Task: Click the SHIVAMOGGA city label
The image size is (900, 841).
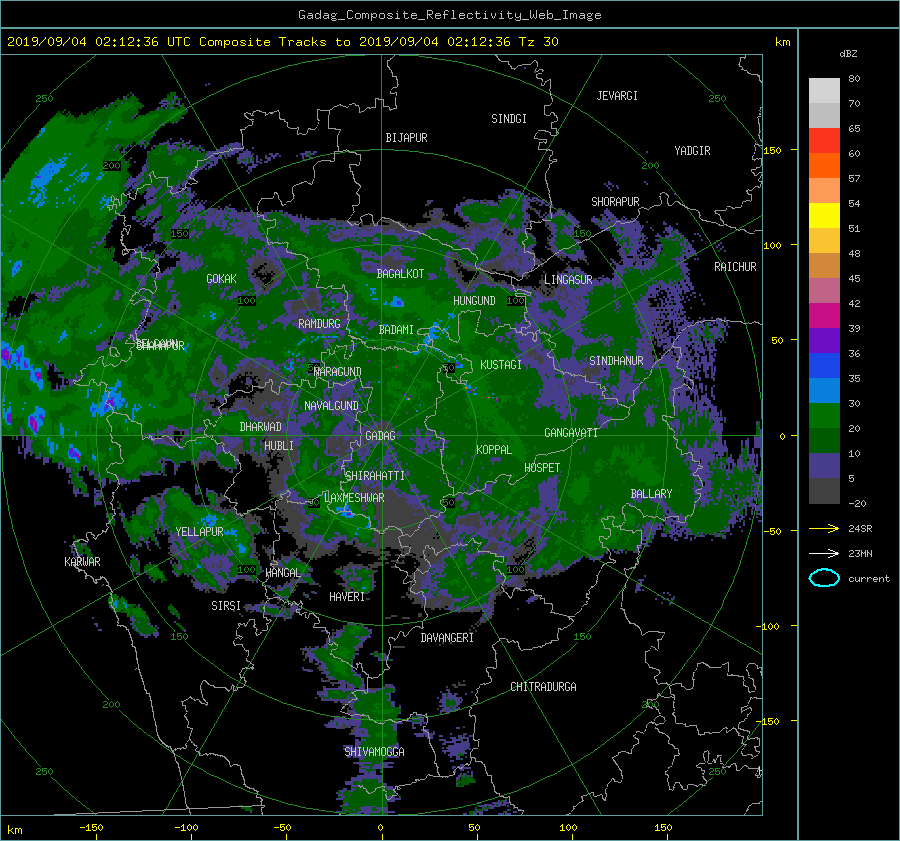Action: click(x=374, y=751)
